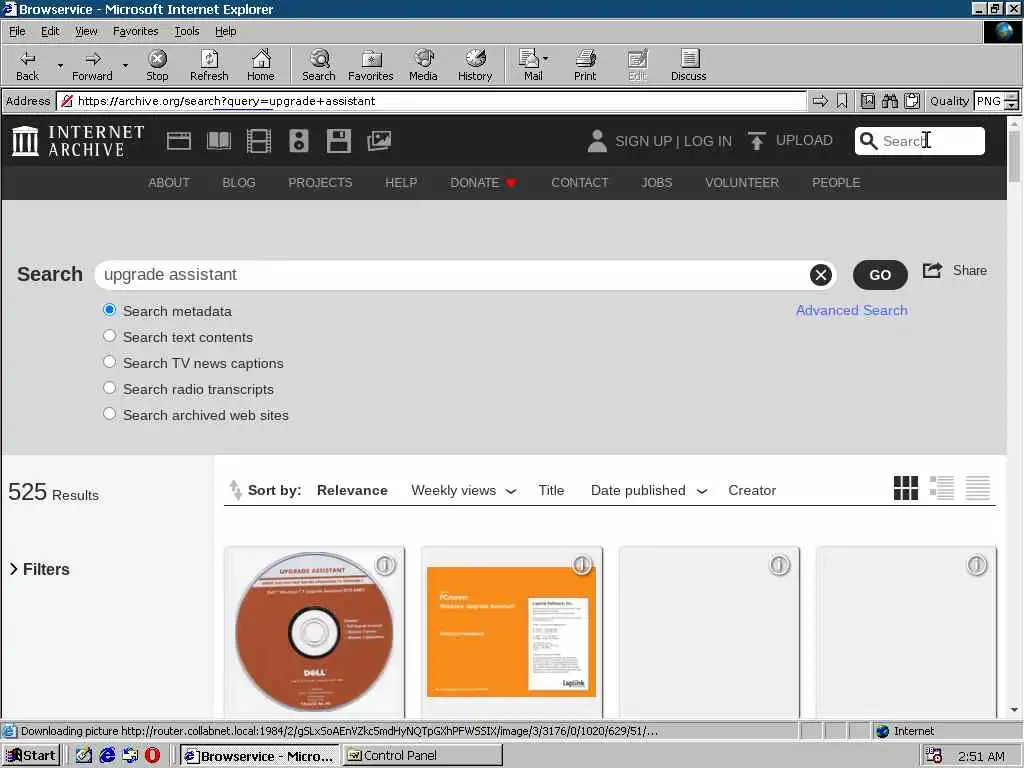Open the Date published sort dropdown

pyautogui.click(x=649, y=490)
